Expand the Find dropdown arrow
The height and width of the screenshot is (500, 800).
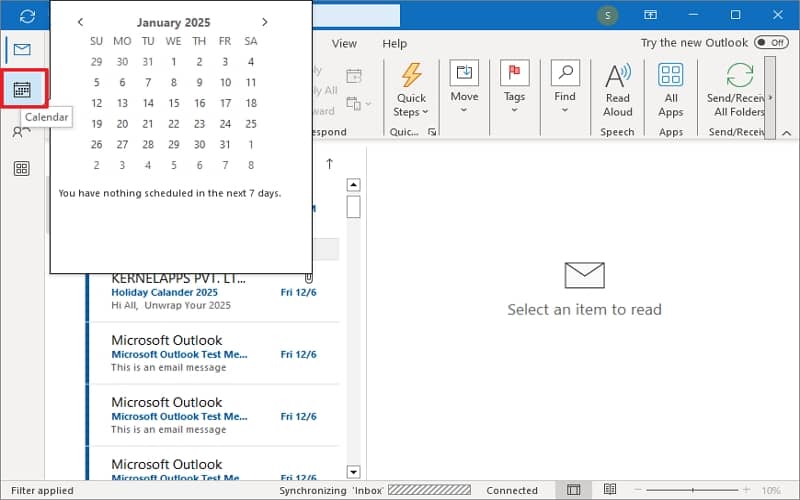coord(565,110)
